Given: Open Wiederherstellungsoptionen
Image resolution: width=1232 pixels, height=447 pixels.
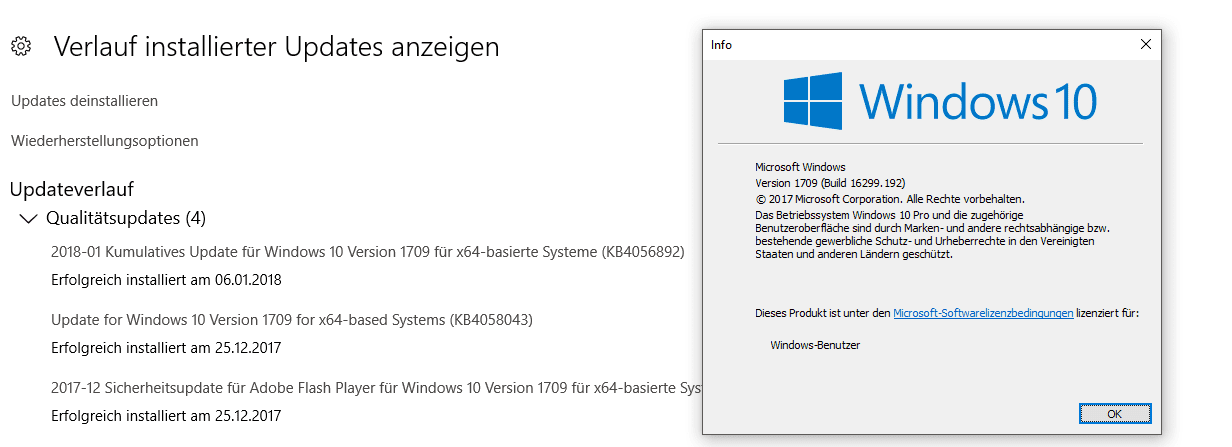Looking at the screenshot, I should click(x=104, y=140).
